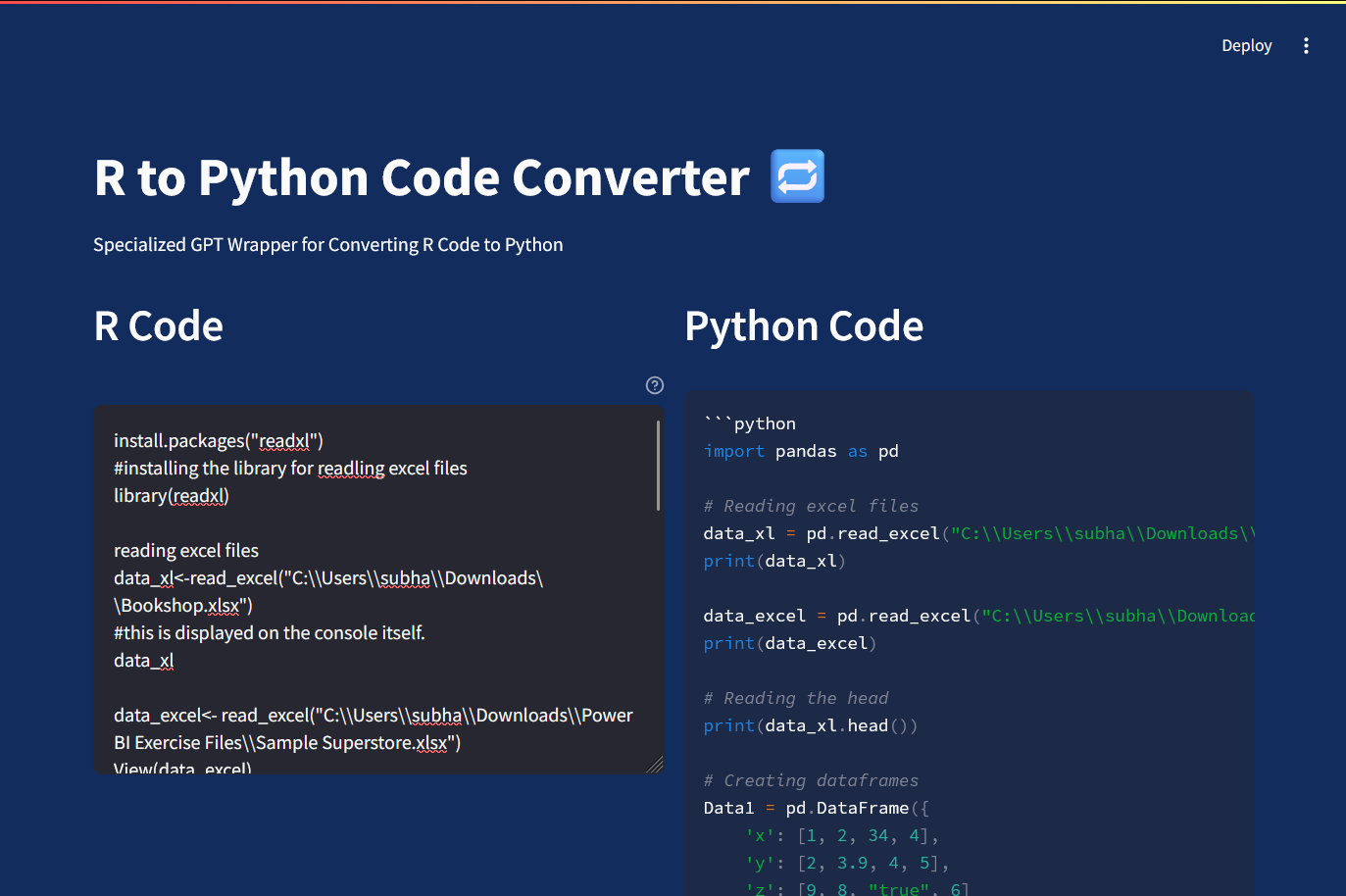Click the Deploy button

[1246, 45]
